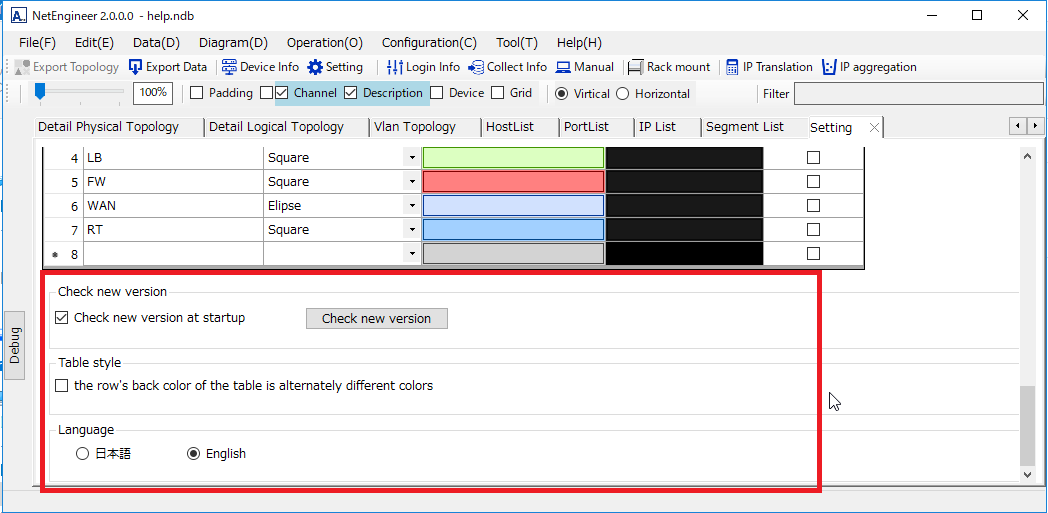Launch the IP Translation calculator
The width and height of the screenshot is (1048, 513).
click(732, 67)
